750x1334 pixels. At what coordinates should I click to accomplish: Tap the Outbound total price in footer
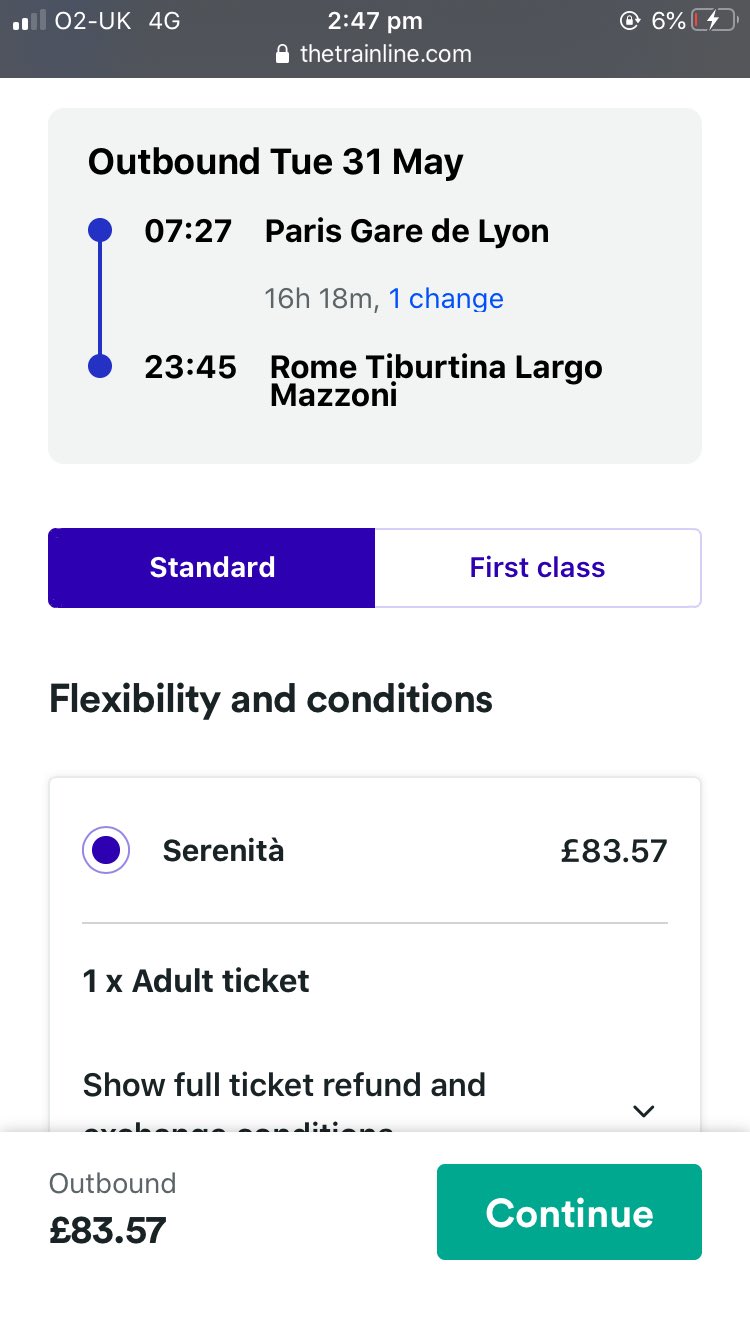[107, 1230]
